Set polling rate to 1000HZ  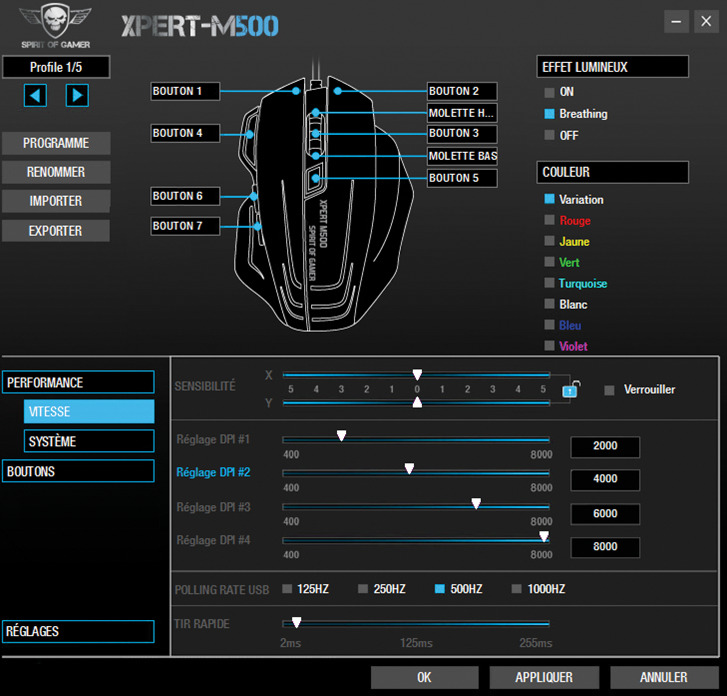coord(516,589)
